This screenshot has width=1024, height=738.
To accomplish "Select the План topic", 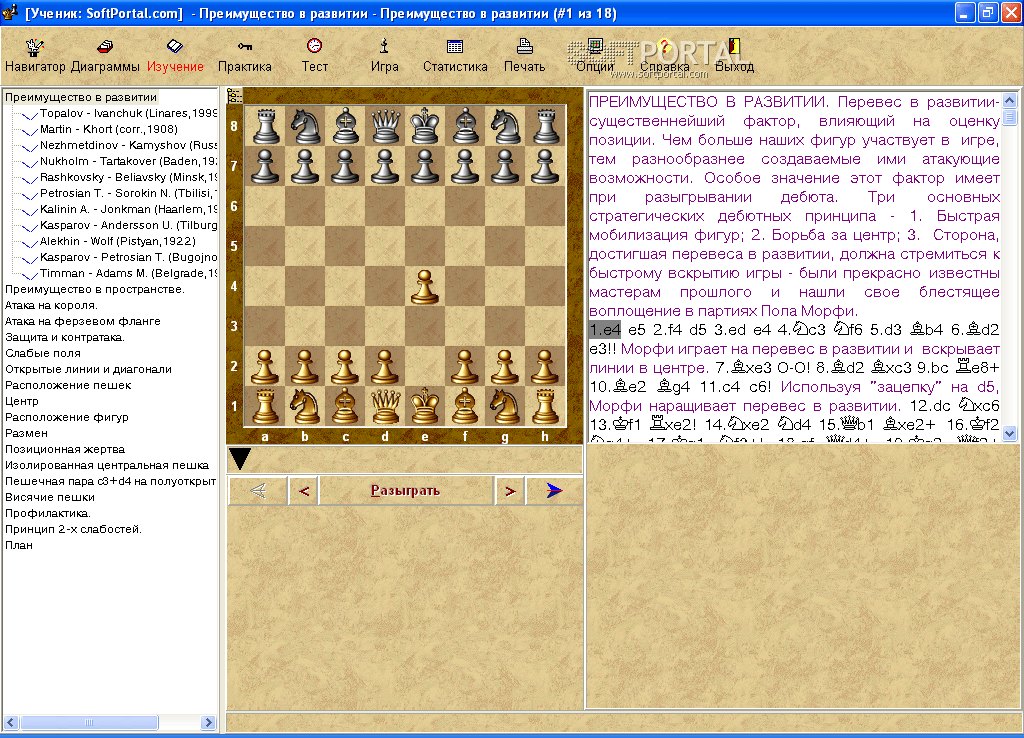I will point(19,545).
